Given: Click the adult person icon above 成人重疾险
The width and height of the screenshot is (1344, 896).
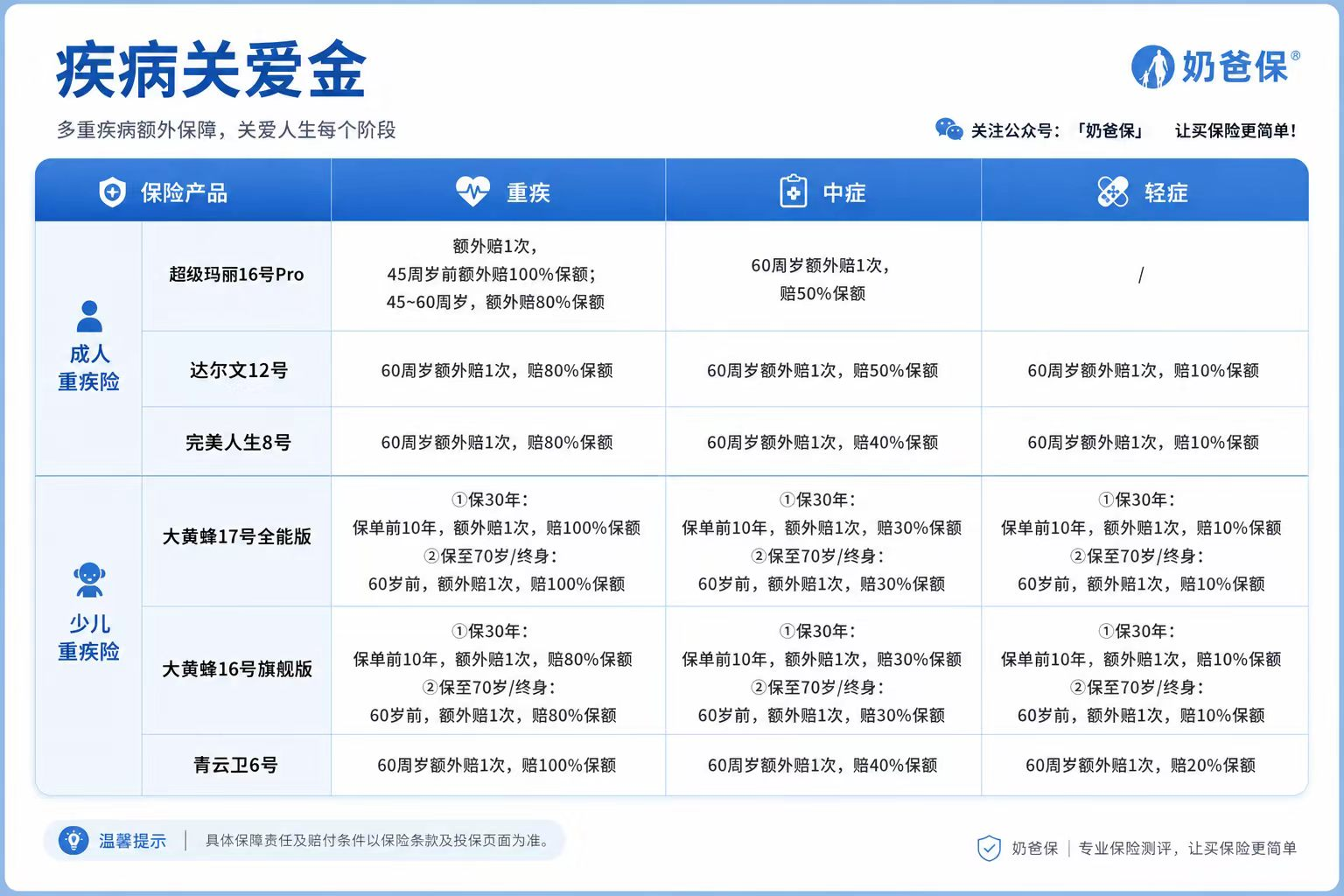Looking at the screenshot, I should pyautogui.click(x=88, y=316).
